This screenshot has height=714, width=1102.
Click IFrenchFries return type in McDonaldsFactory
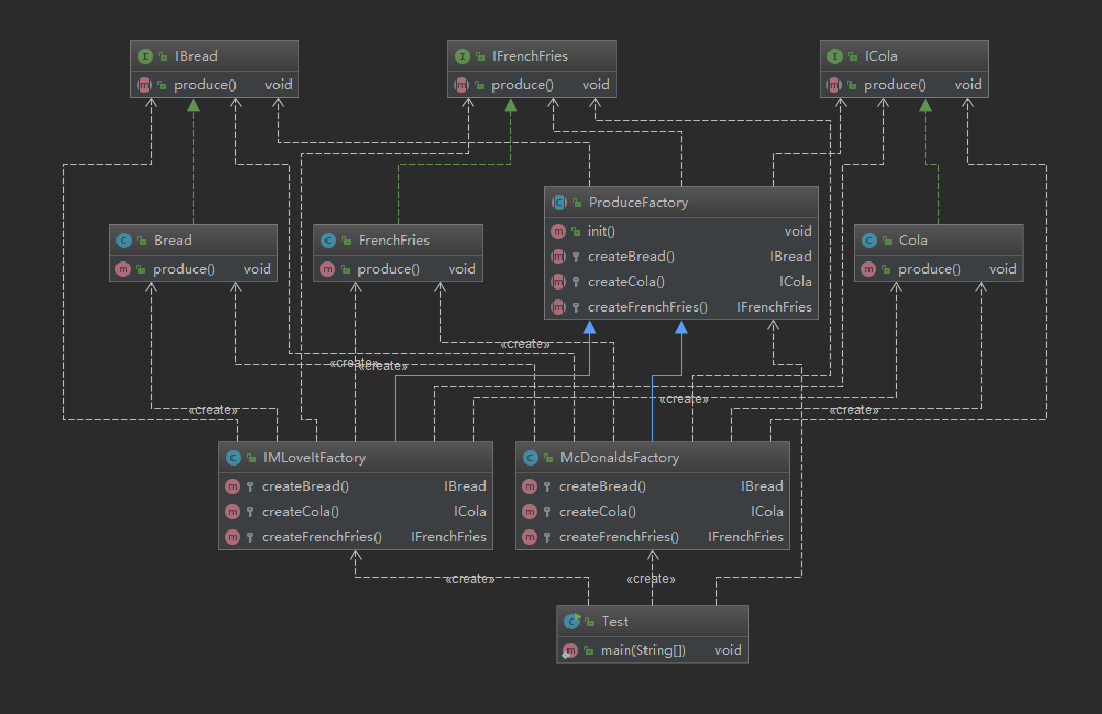(746, 537)
